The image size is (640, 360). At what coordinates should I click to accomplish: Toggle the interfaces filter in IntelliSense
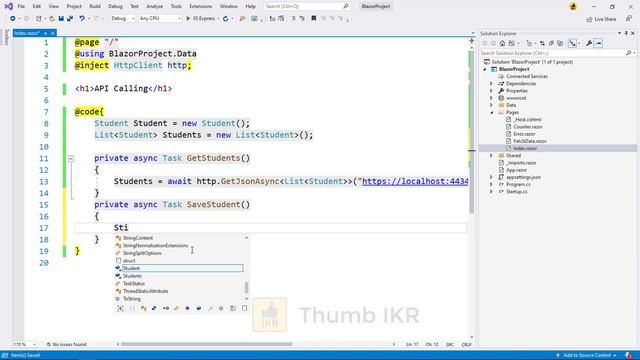(x=166, y=308)
